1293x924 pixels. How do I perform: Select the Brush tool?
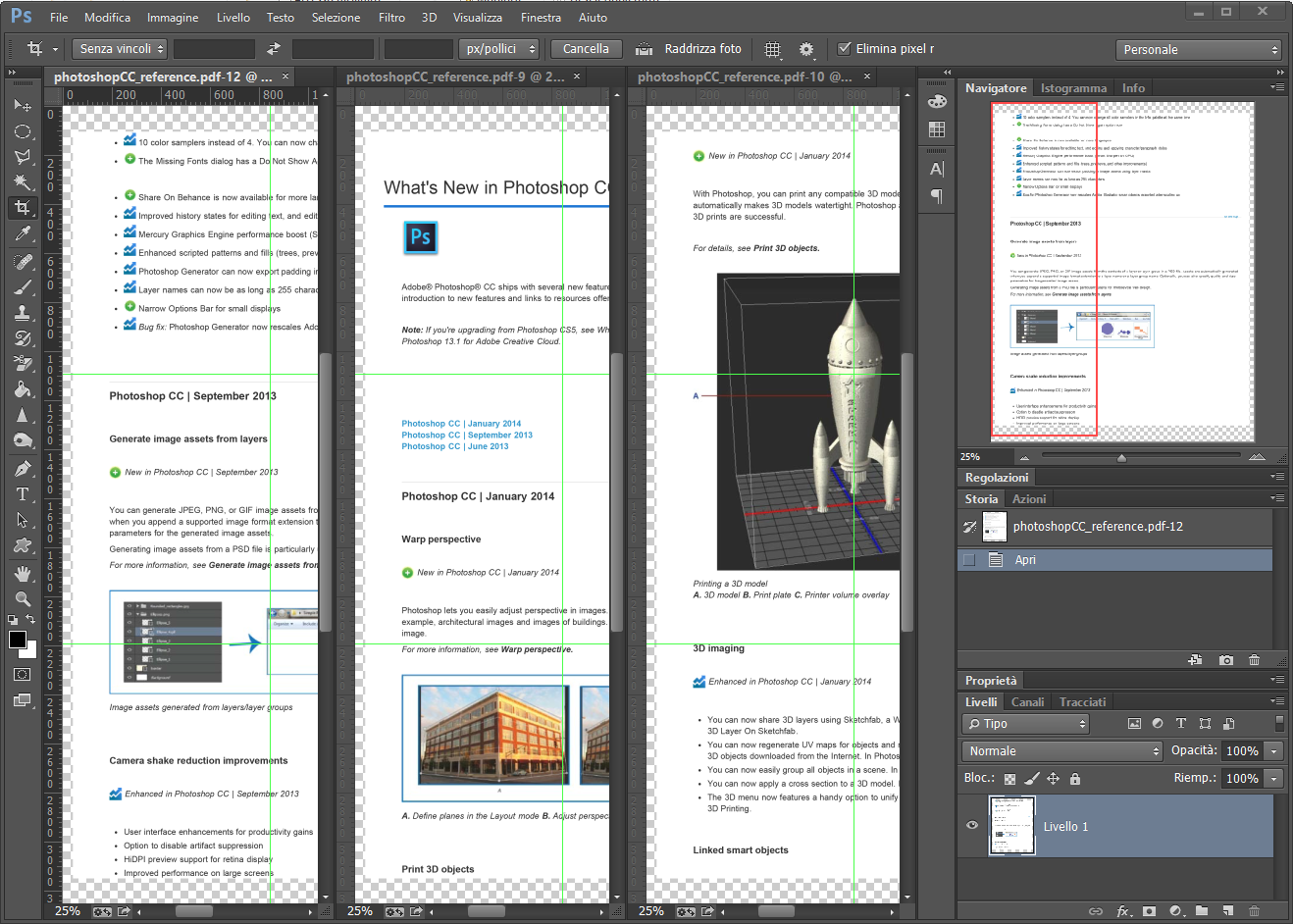(23, 287)
